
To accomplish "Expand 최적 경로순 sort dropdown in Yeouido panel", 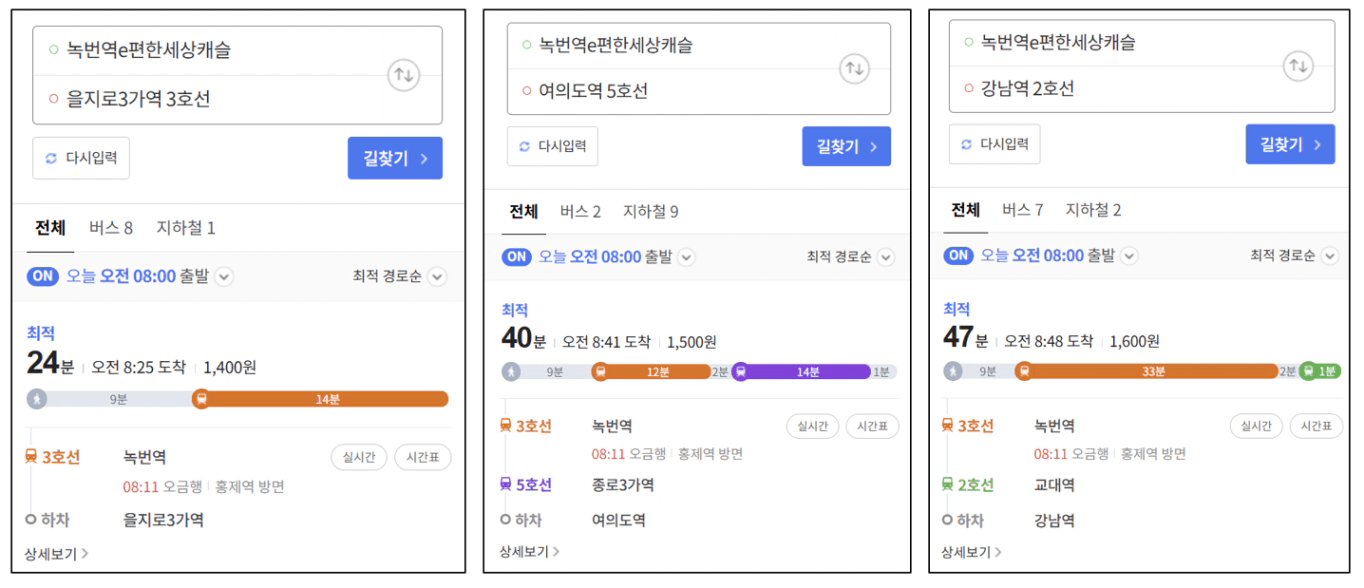I will point(885,258).
